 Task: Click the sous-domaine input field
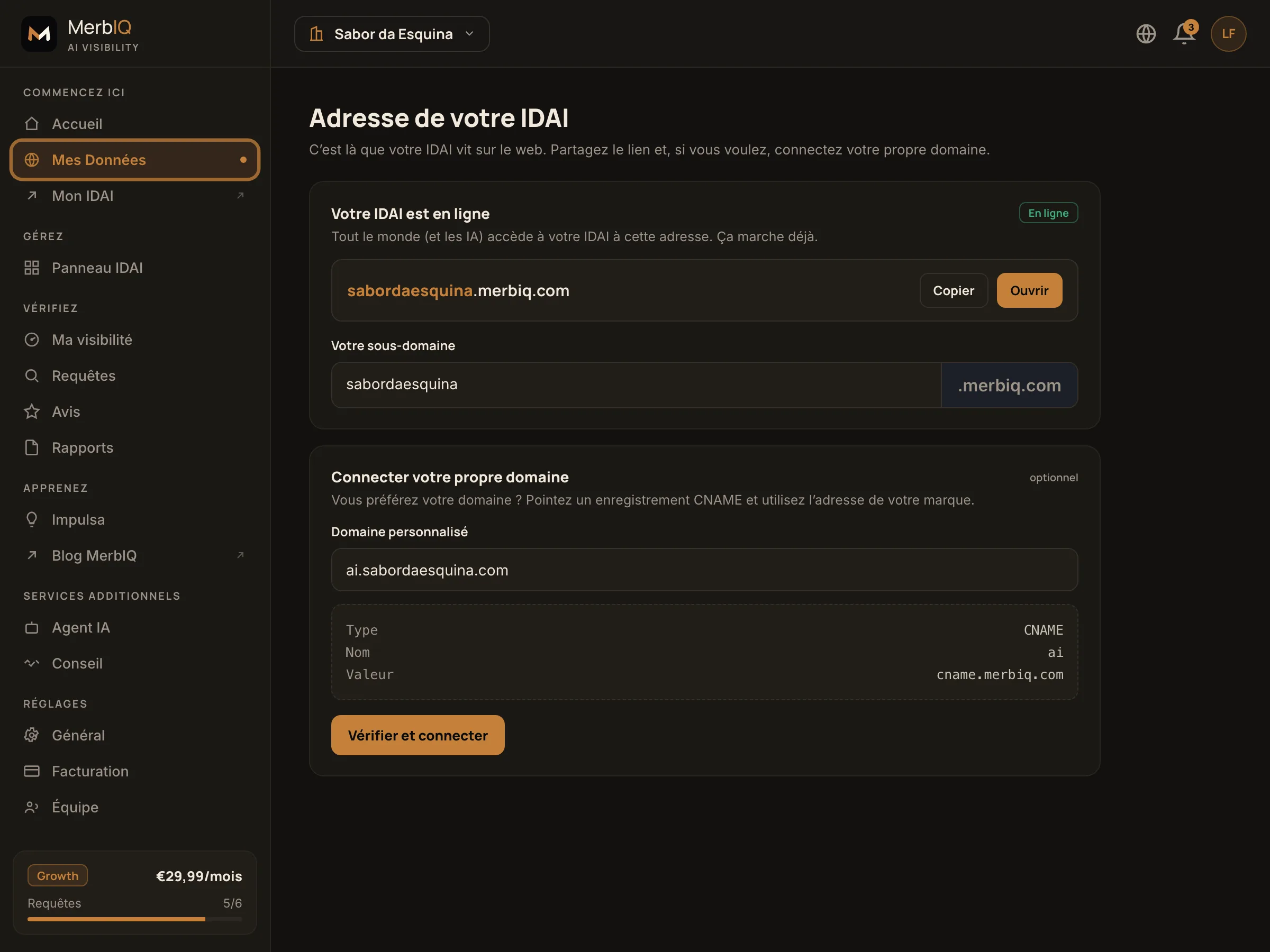point(636,385)
